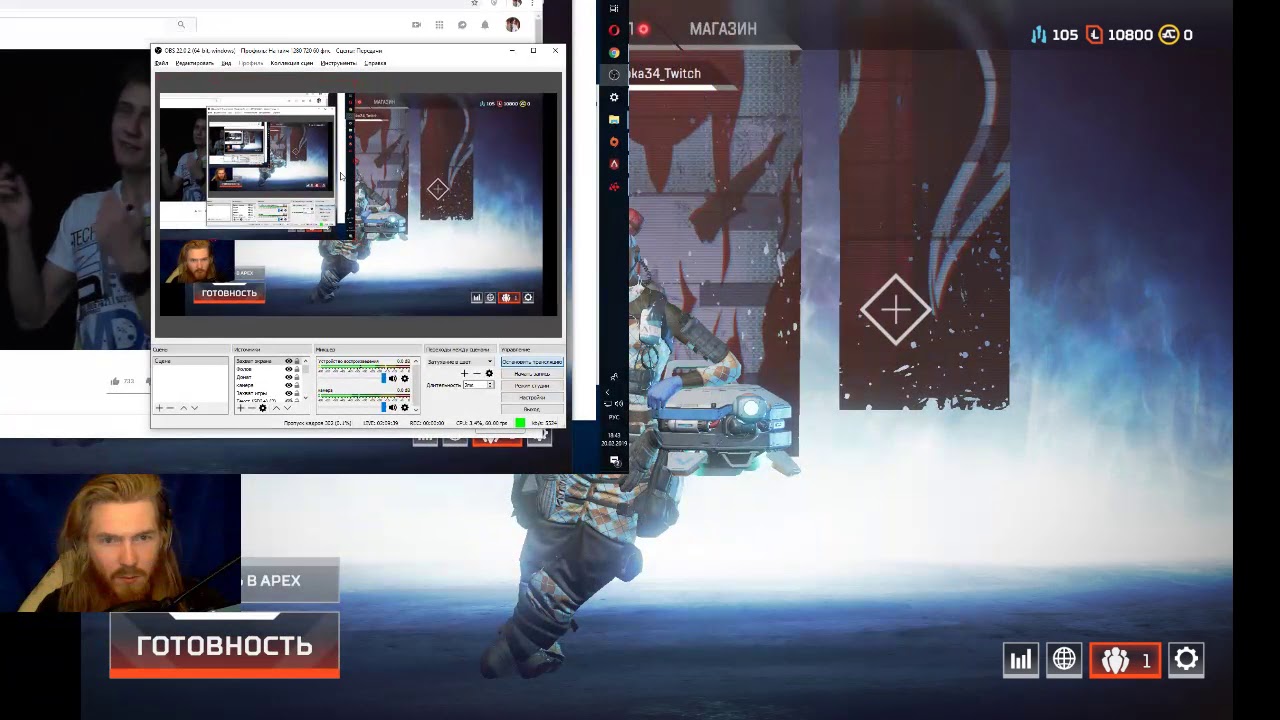Screen dimensions: 1280x720
Task: Move the selected source down
Action: [x=288, y=408]
